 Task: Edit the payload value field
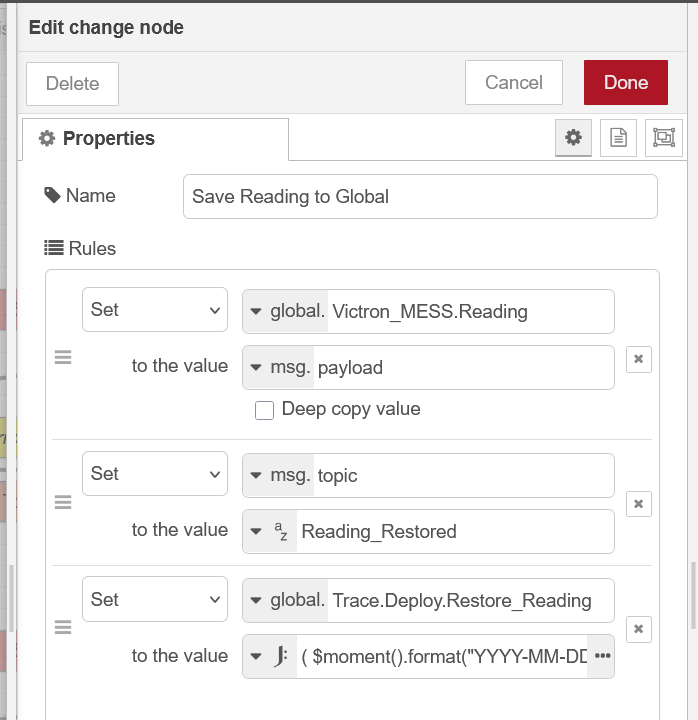(463, 367)
